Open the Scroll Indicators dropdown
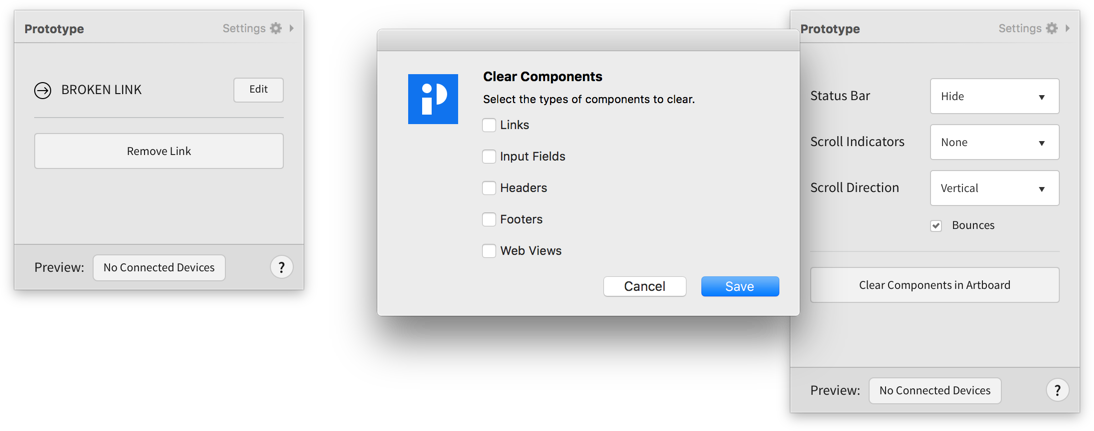1094x431 pixels. 994,142
